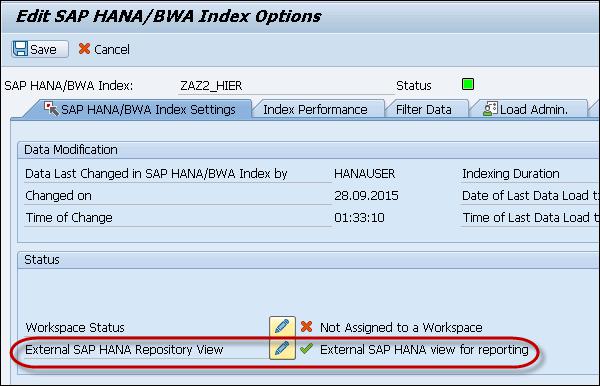Click the Cancel button
This screenshot has height=386, width=600.
104,49
